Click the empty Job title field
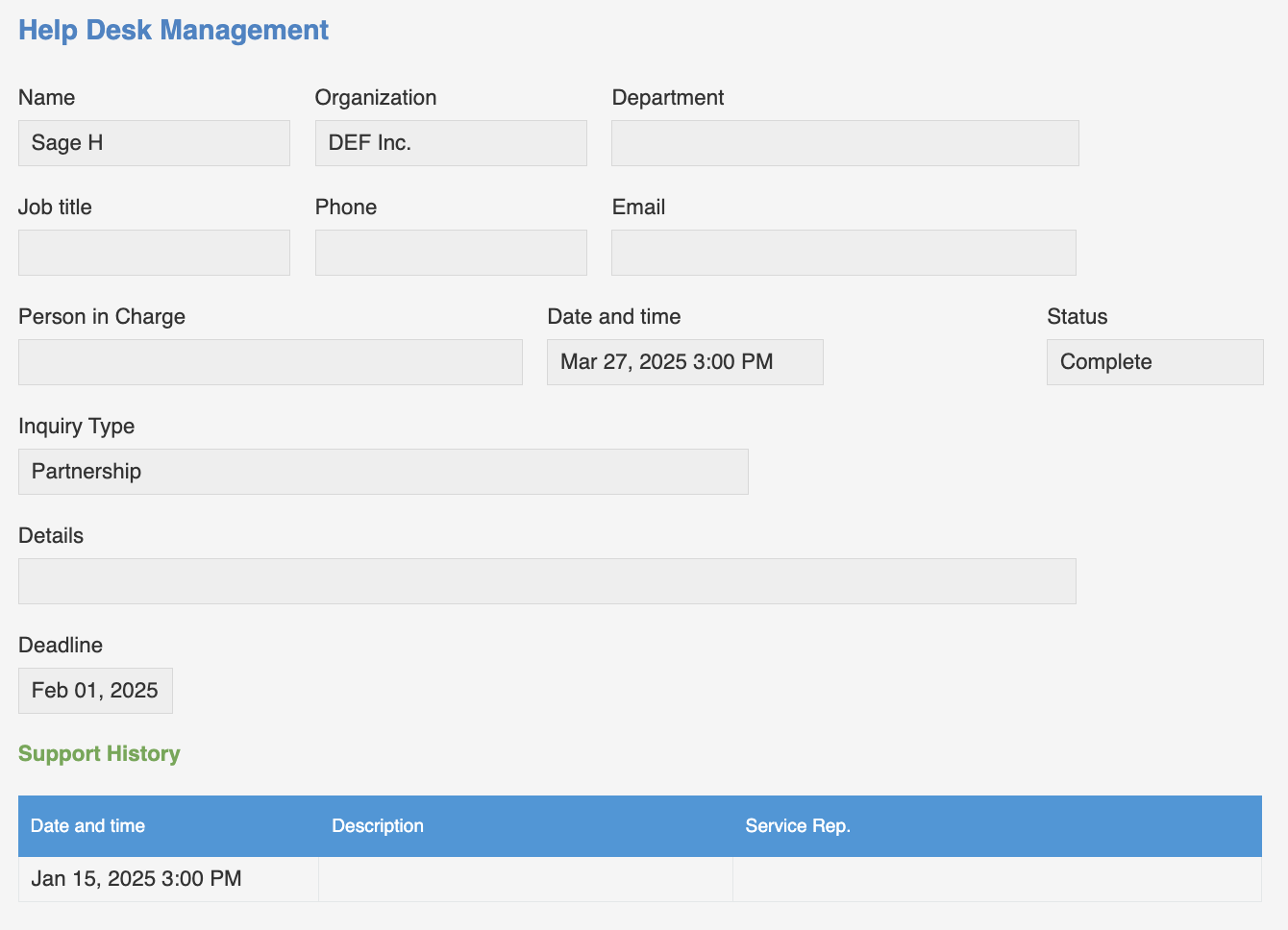The image size is (1288, 930). (154, 253)
